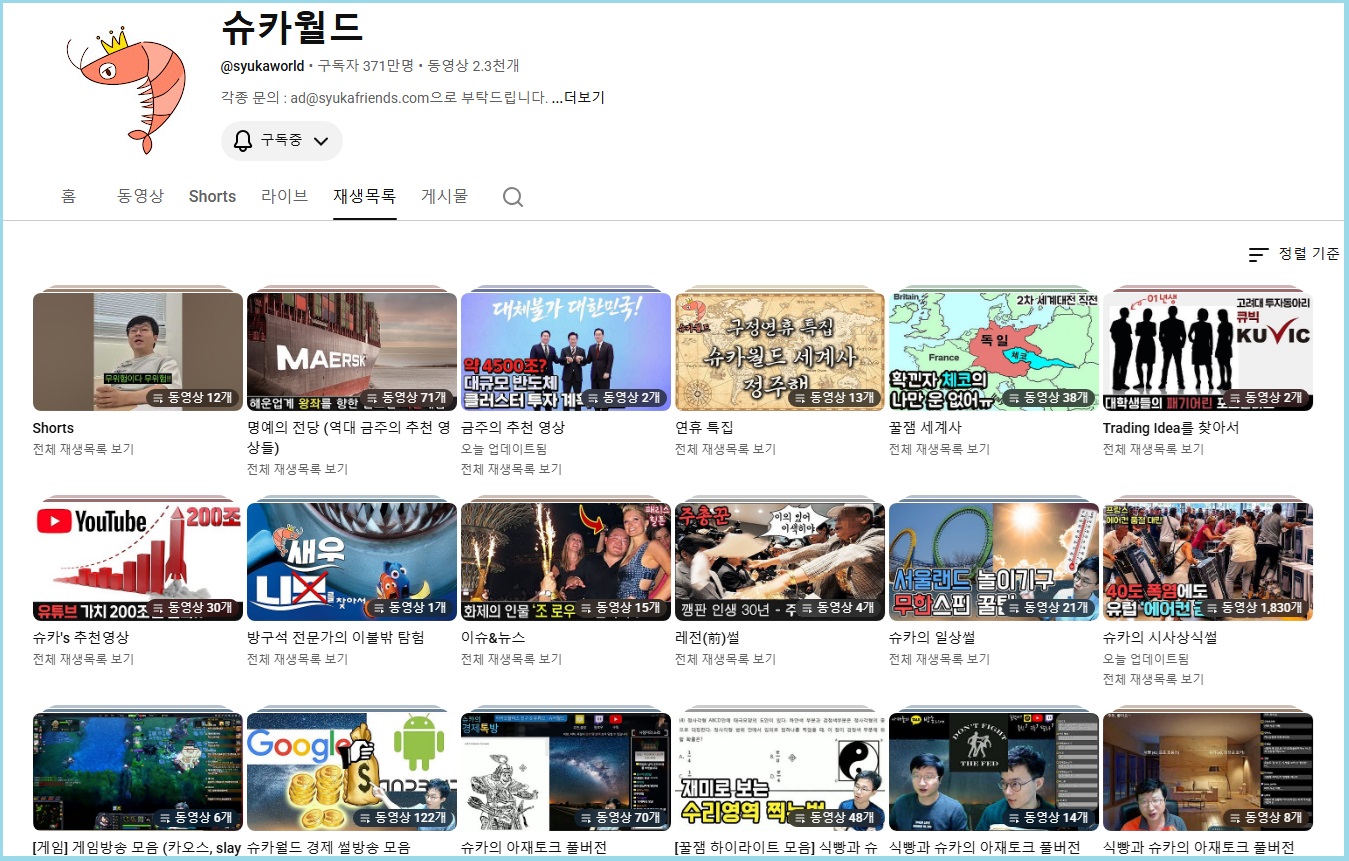The height and width of the screenshot is (861, 1349).
Task: Click the Trading Idea를 찾아서 title
Action: (1171, 428)
